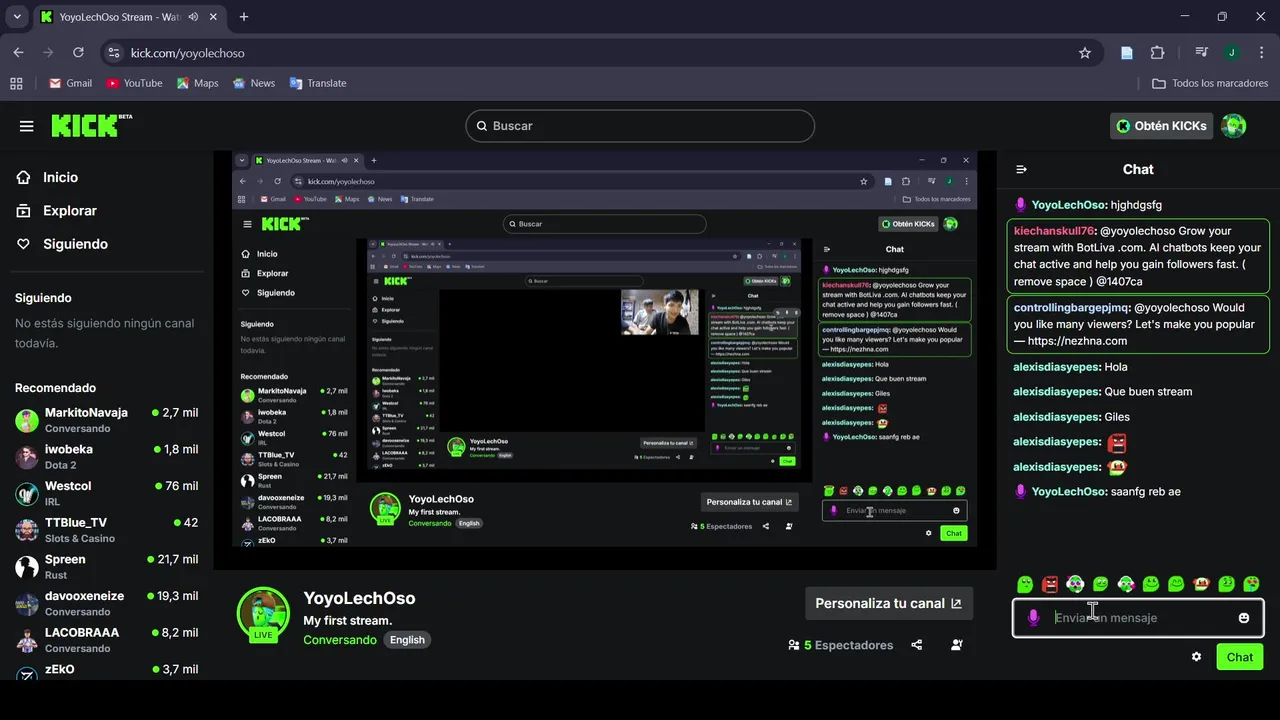
Task: Open Gmail bookmark
Action: click(70, 83)
